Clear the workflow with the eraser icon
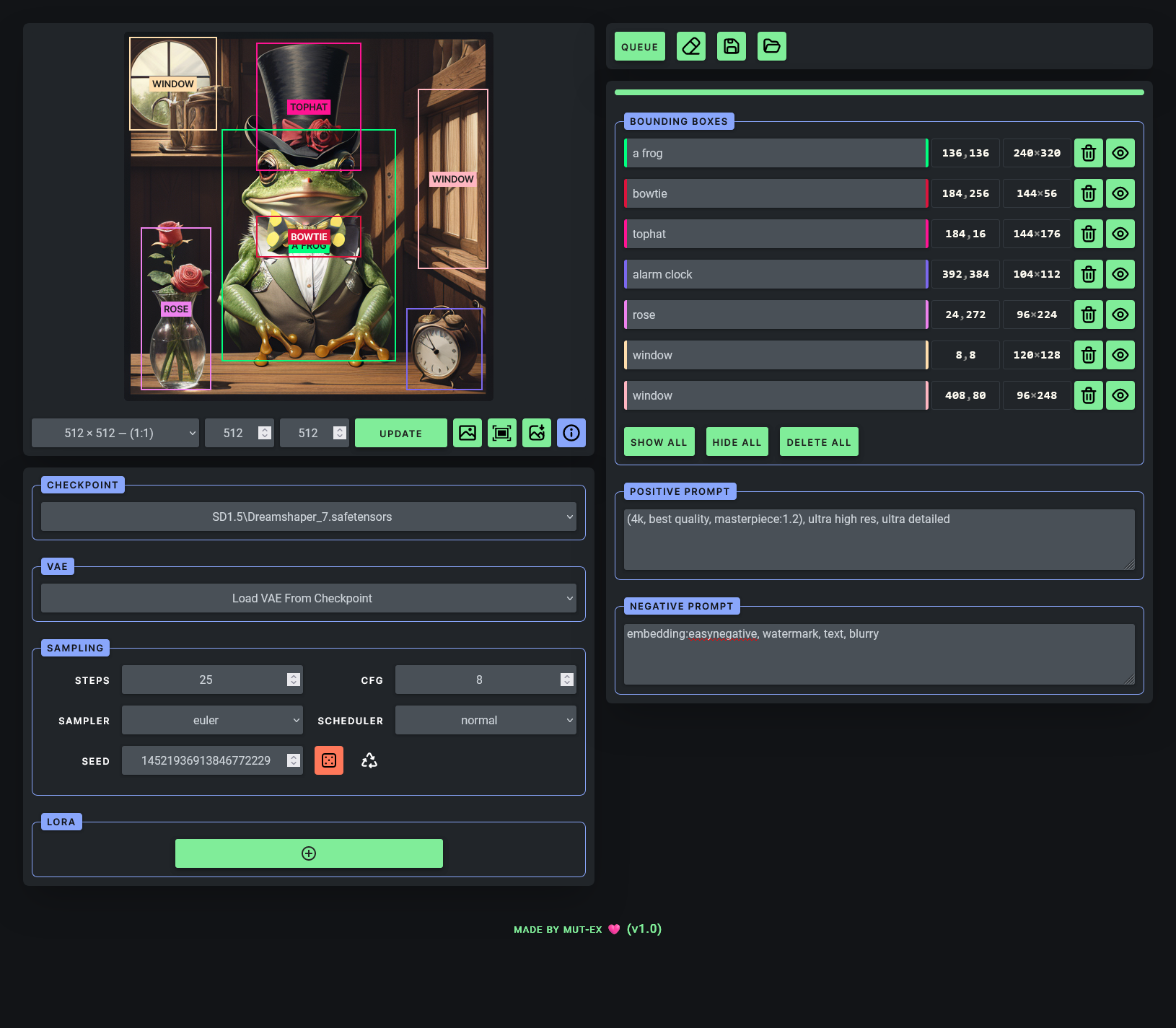The image size is (1176, 1028). pos(690,46)
